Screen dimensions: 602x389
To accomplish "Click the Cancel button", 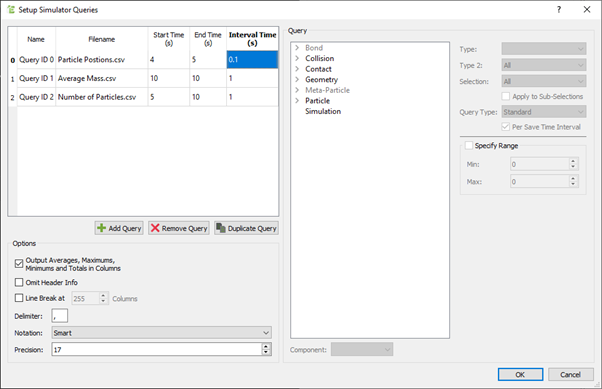I will pos(571,374).
